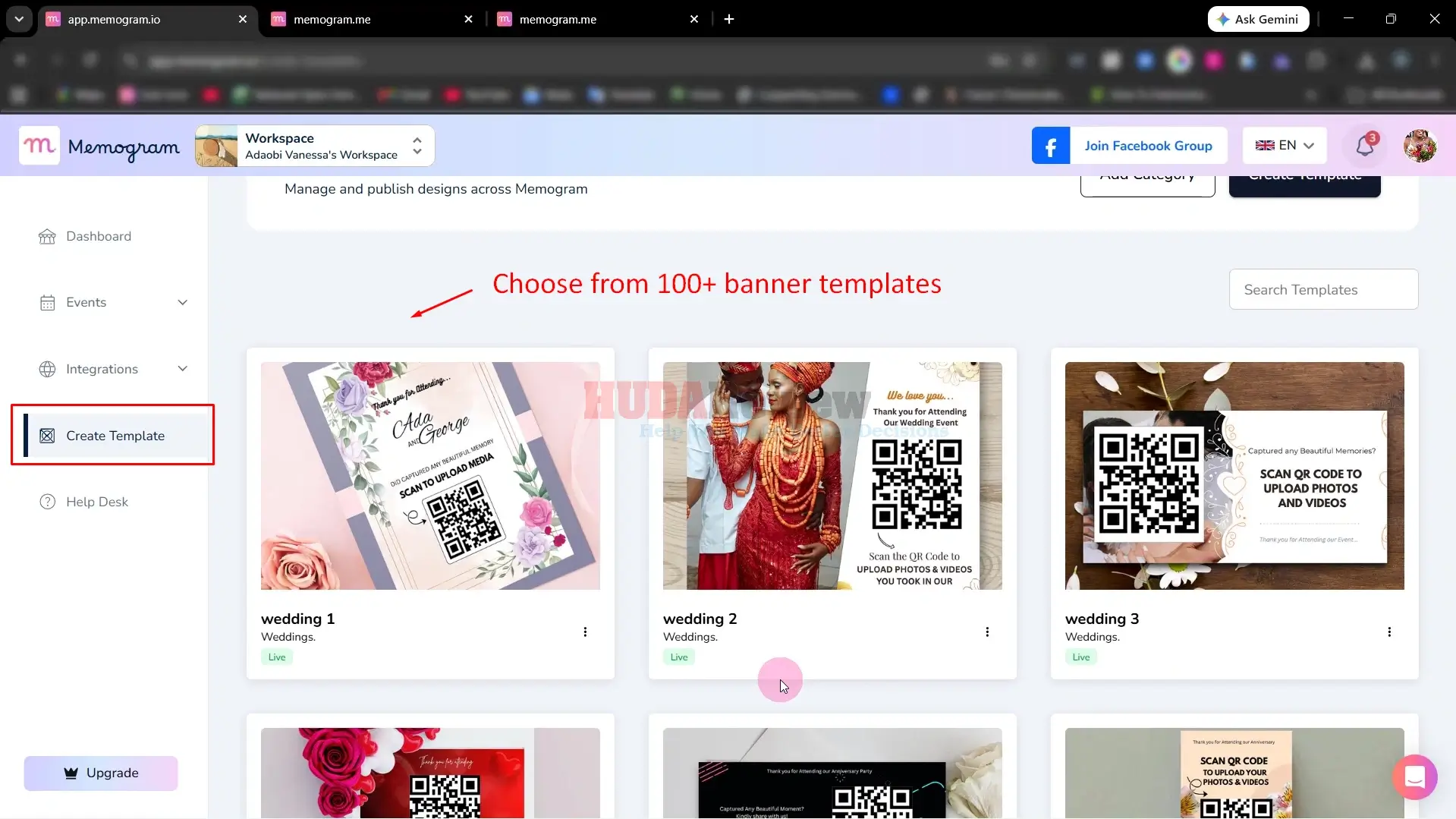Screen dimensions: 1456x819
Task: Open the wedding 2 template thumbnail
Action: [x=832, y=476]
